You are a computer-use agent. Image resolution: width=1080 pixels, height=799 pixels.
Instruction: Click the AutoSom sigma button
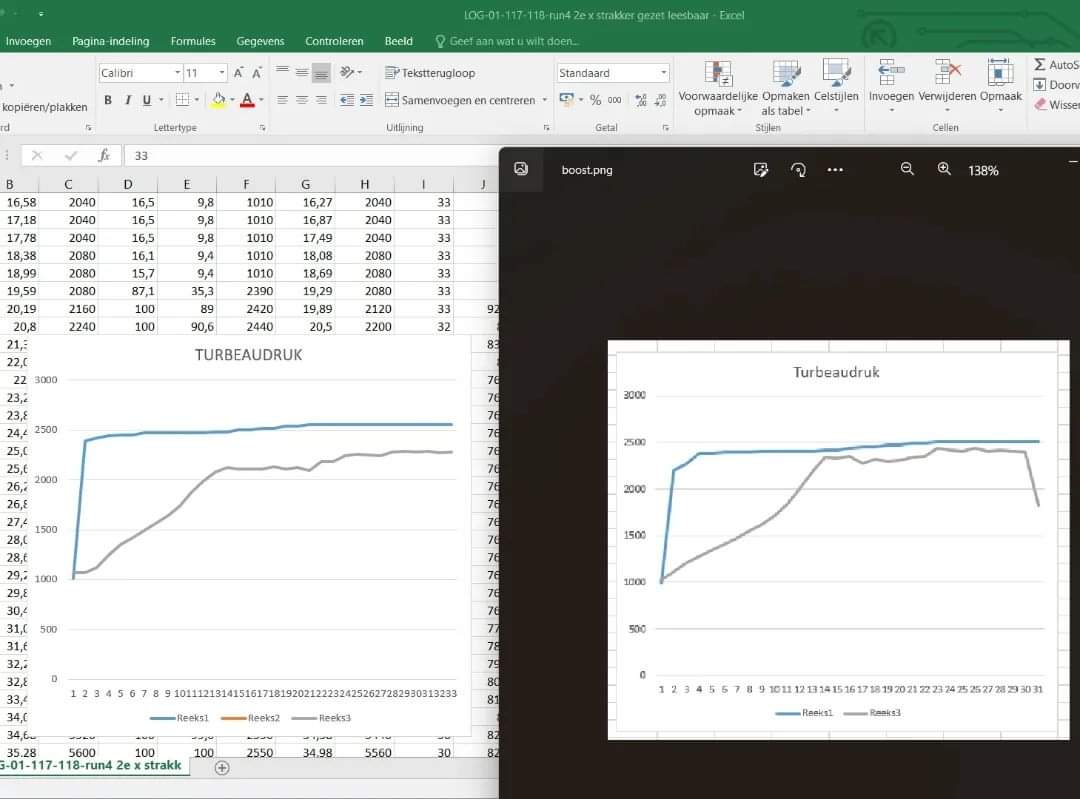[x=1055, y=64]
